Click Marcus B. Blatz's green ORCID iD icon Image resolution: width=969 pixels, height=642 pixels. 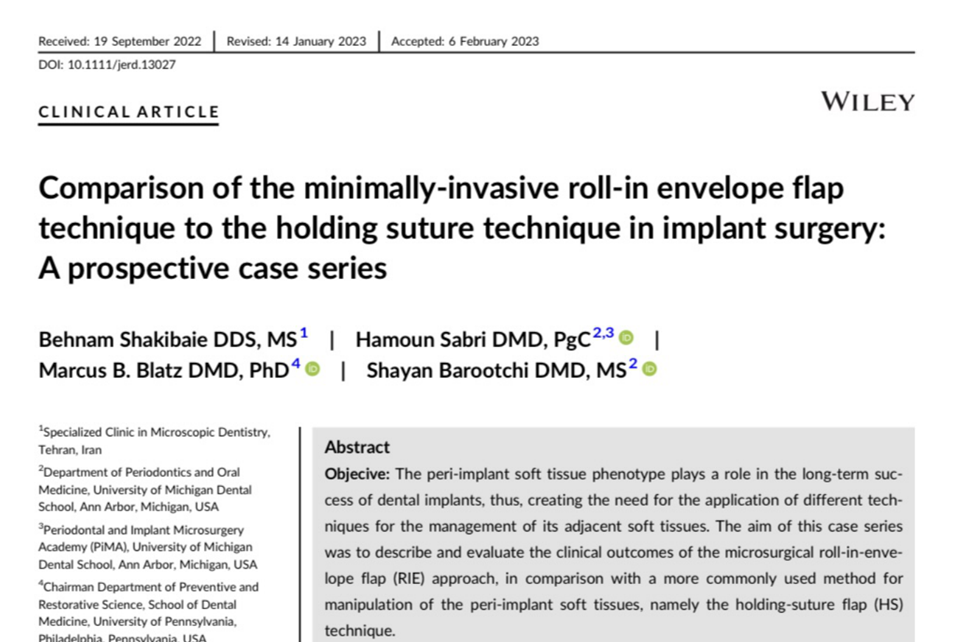tap(313, 368)
